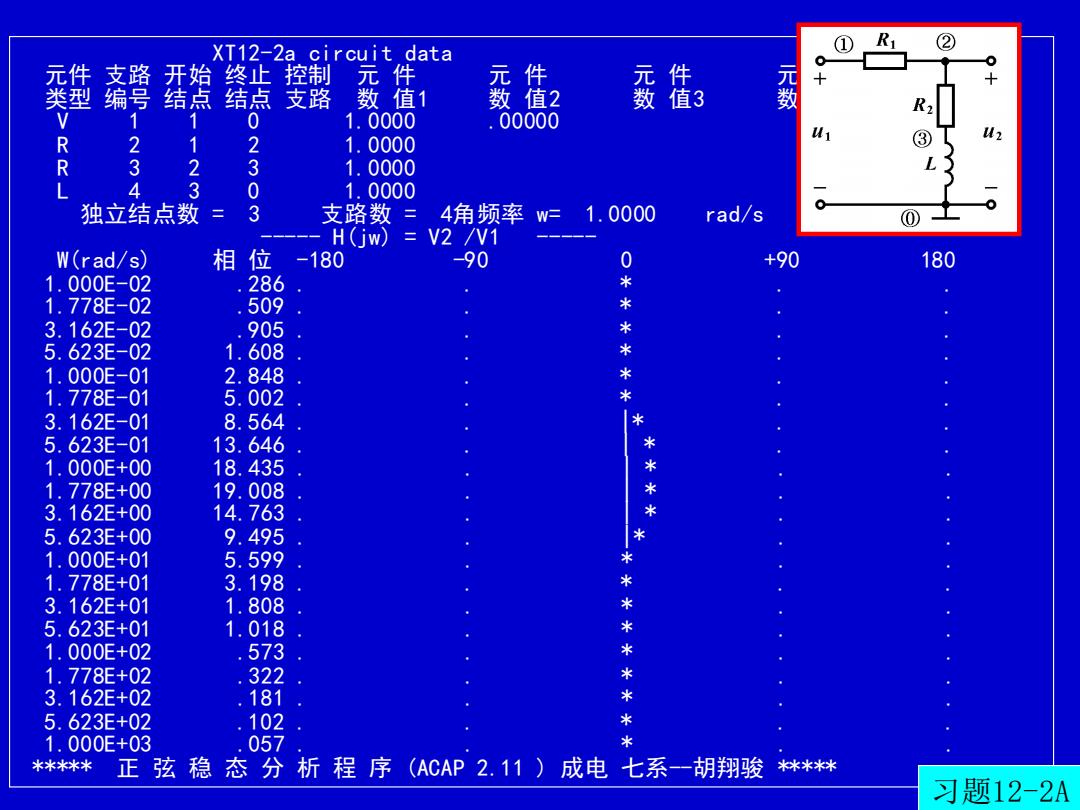1080x810 pixels.
Task: Click the 'W(rad/s)' column header
Action: pos(103,260)
